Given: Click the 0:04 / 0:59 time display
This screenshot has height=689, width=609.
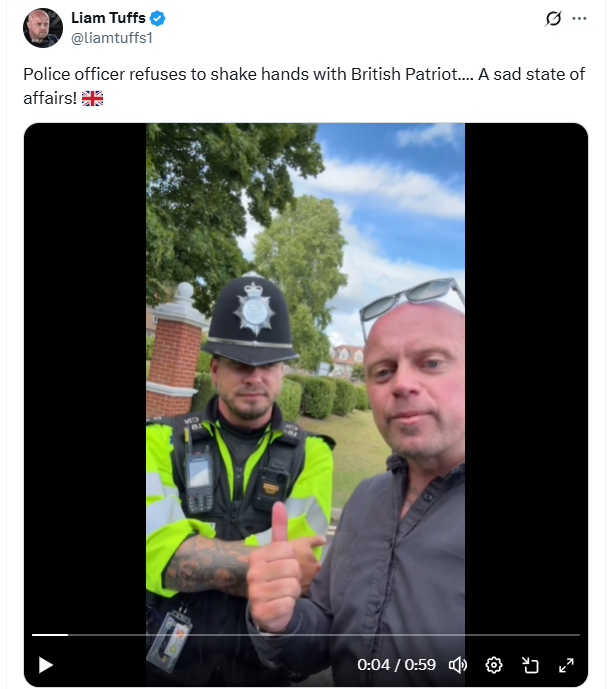Looking at the screenshot, I should point(396,665).
